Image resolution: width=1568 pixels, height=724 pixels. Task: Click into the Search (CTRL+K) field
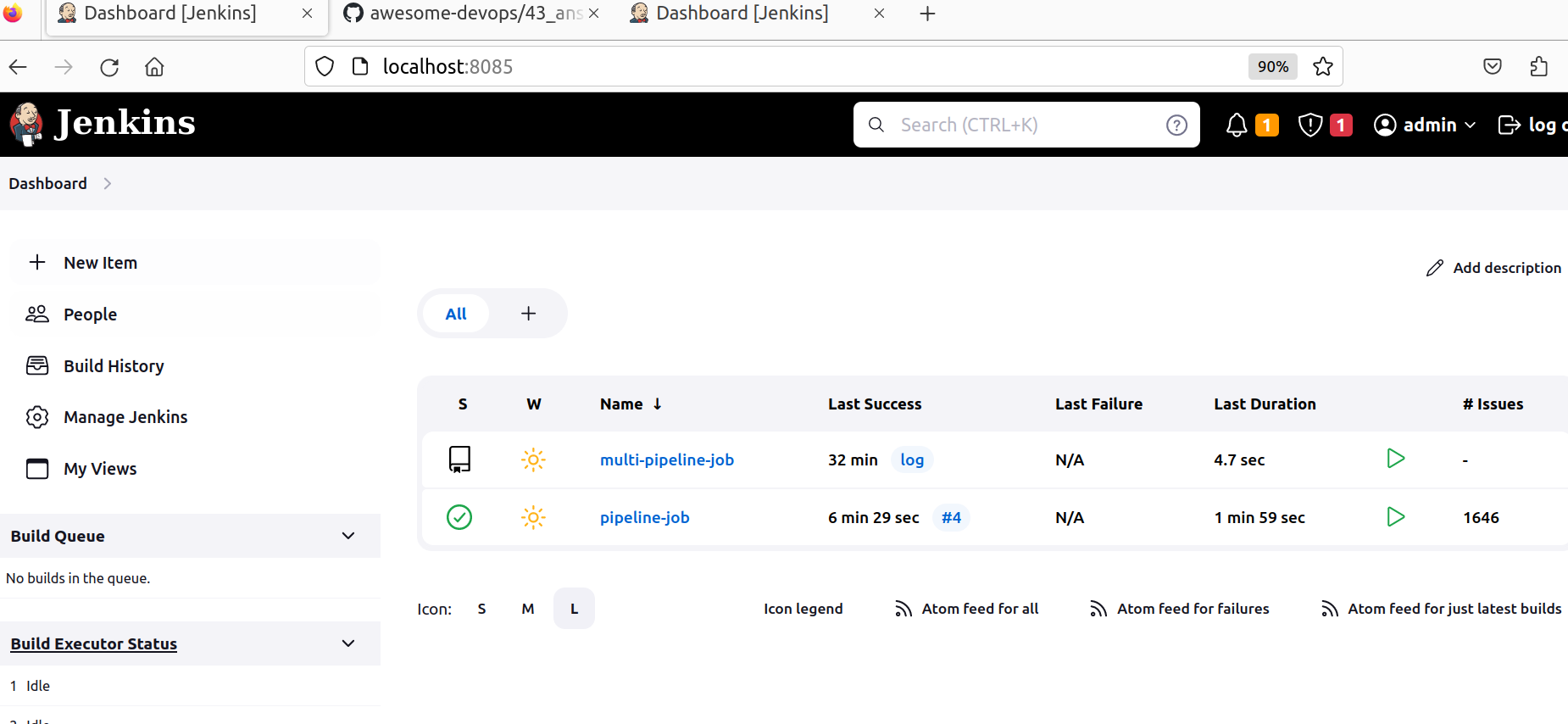(x=1026, y=125)
